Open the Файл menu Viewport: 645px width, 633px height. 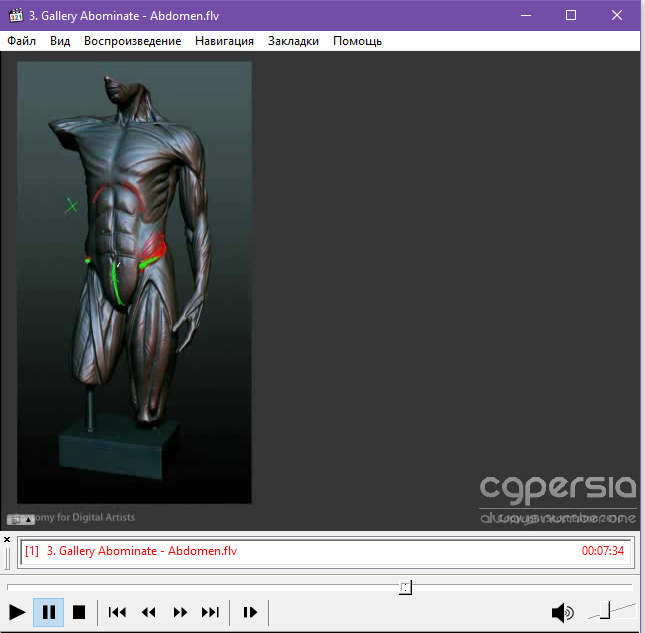(x=21, y=41)
